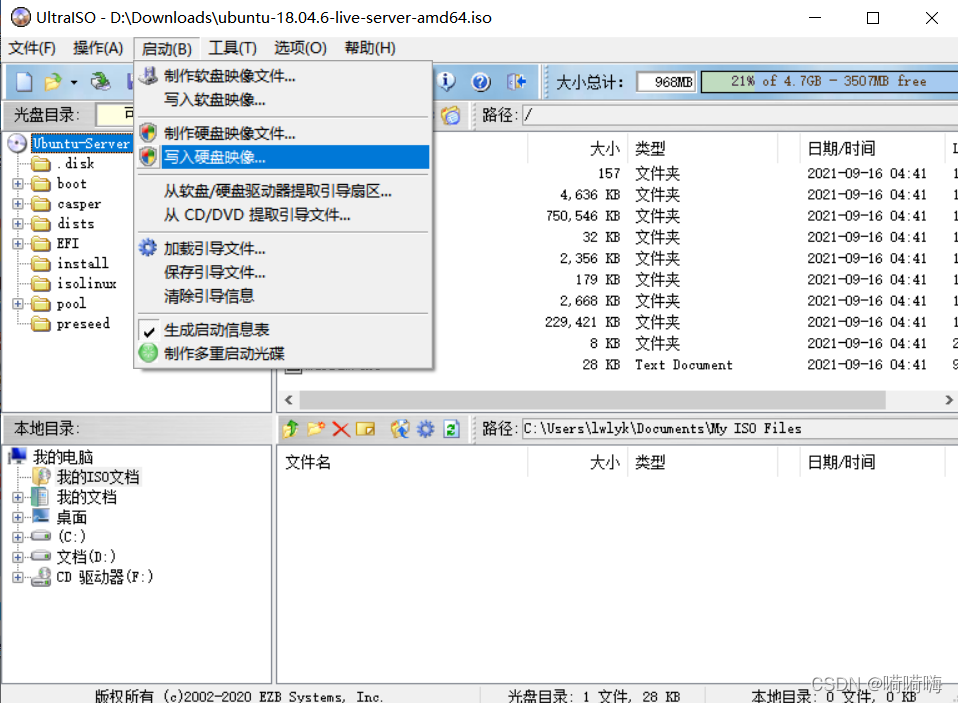Click the red X delete icon
This screenshot has height=703, width=958.
pos(341,429)
